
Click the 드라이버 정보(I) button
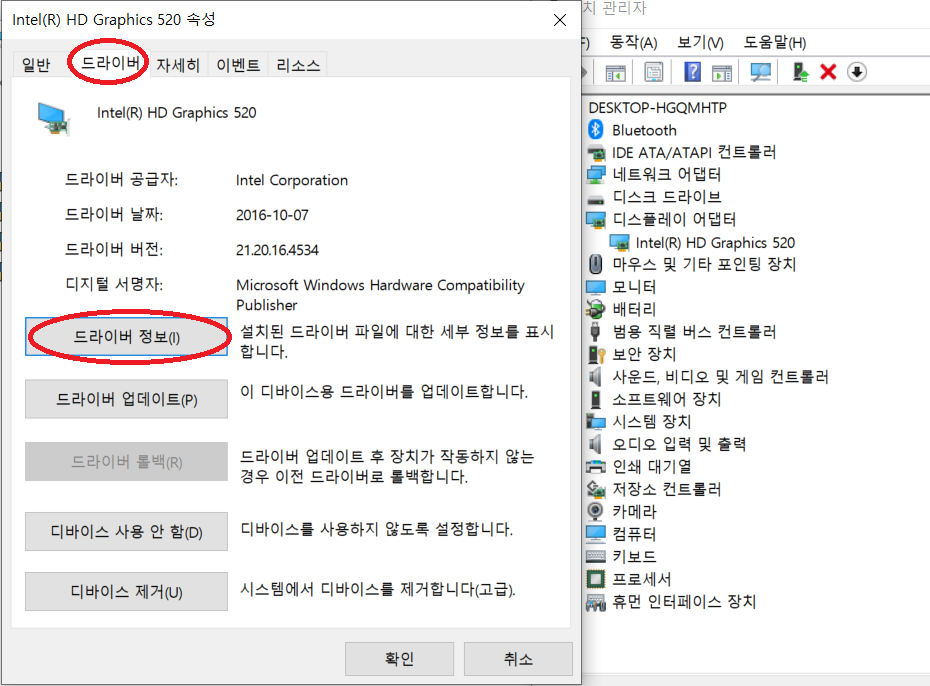126,337
